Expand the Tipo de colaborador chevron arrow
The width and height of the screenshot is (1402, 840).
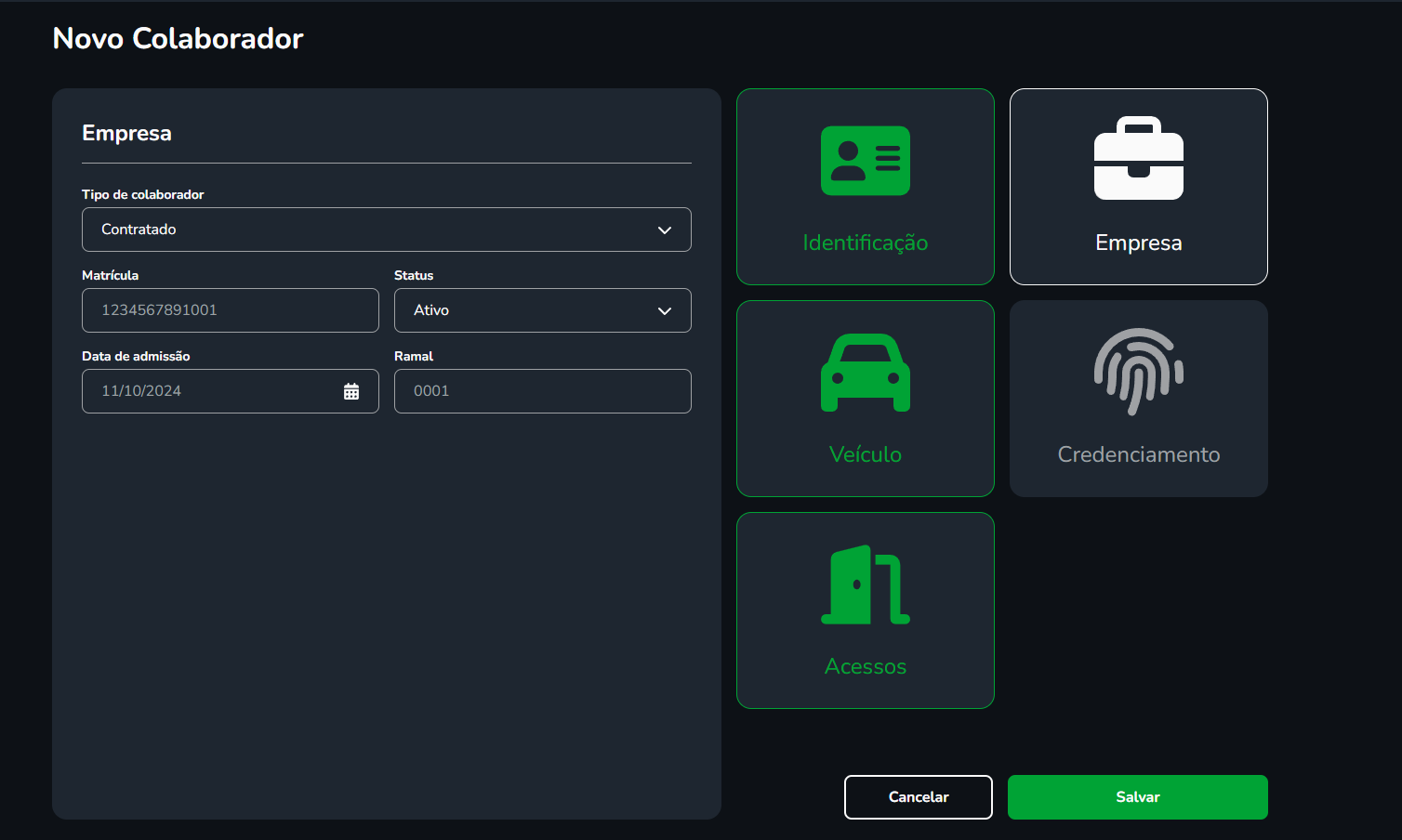(664, 230)
